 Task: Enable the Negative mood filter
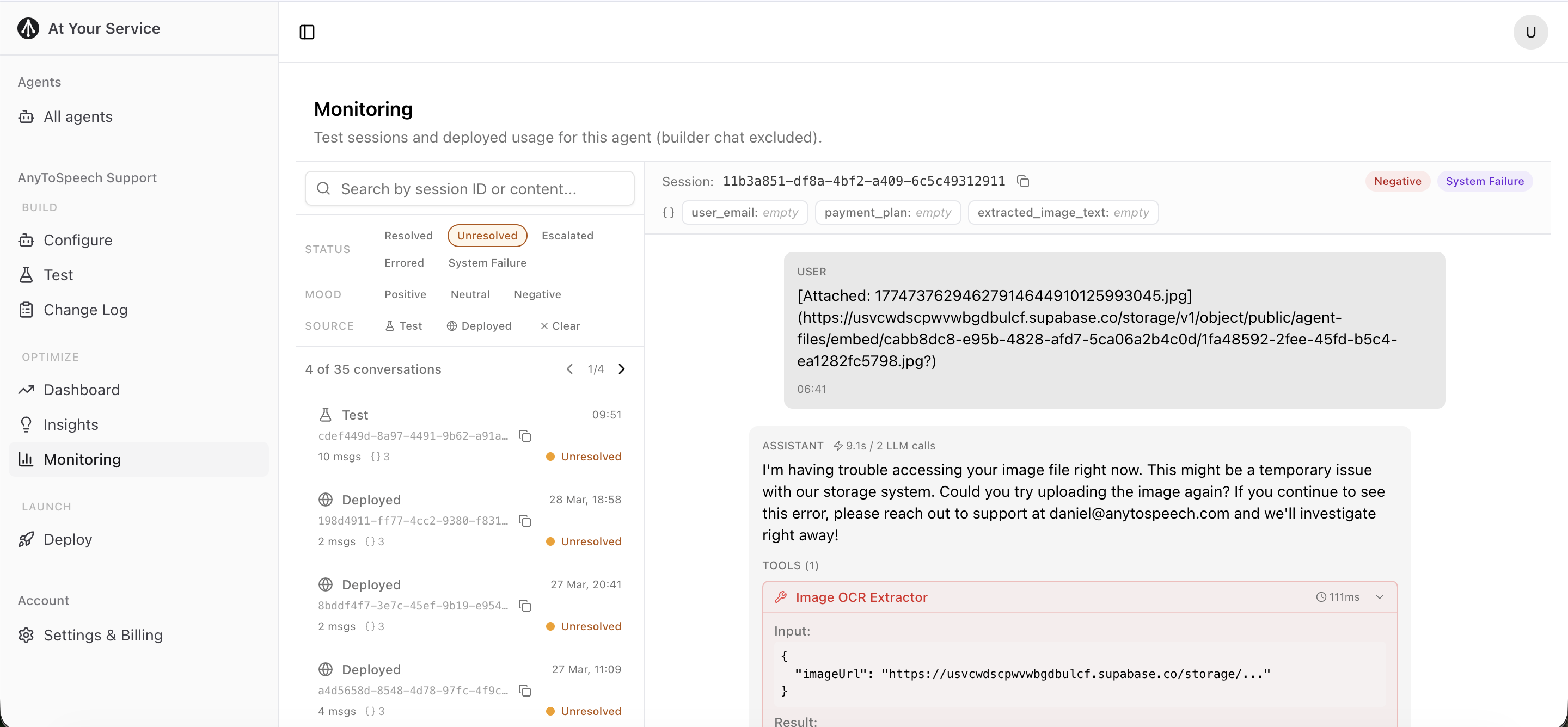[x=537, y=294]
